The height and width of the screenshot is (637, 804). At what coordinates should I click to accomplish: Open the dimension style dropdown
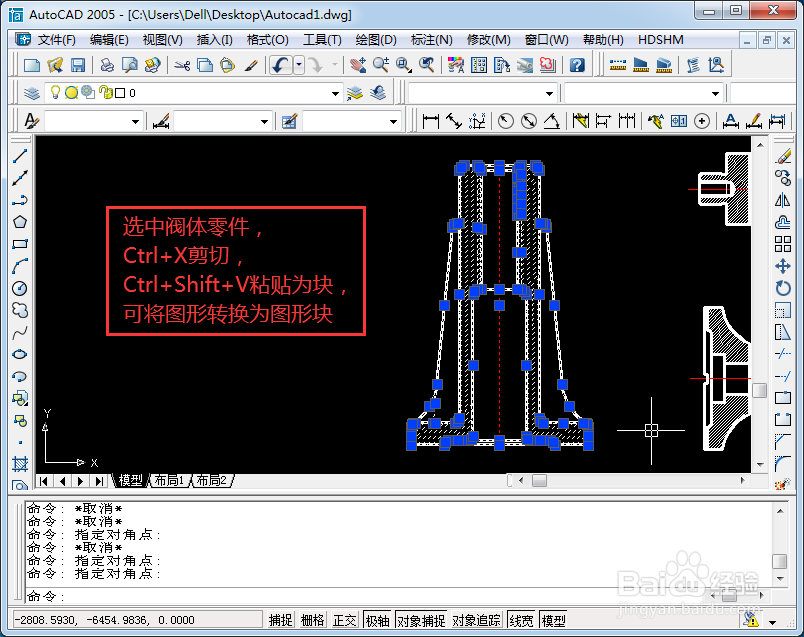(x=264, y=122)
